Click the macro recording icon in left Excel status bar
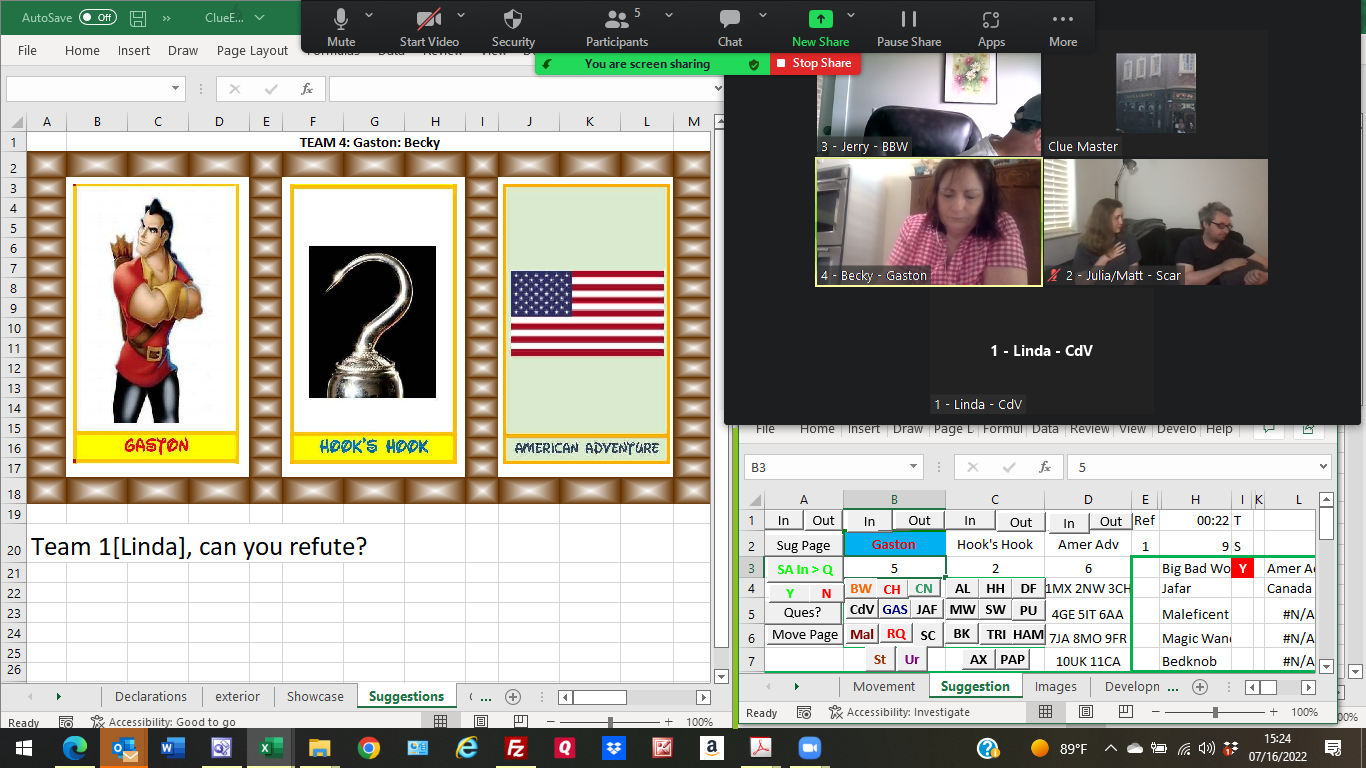 [x=65, y=722]
